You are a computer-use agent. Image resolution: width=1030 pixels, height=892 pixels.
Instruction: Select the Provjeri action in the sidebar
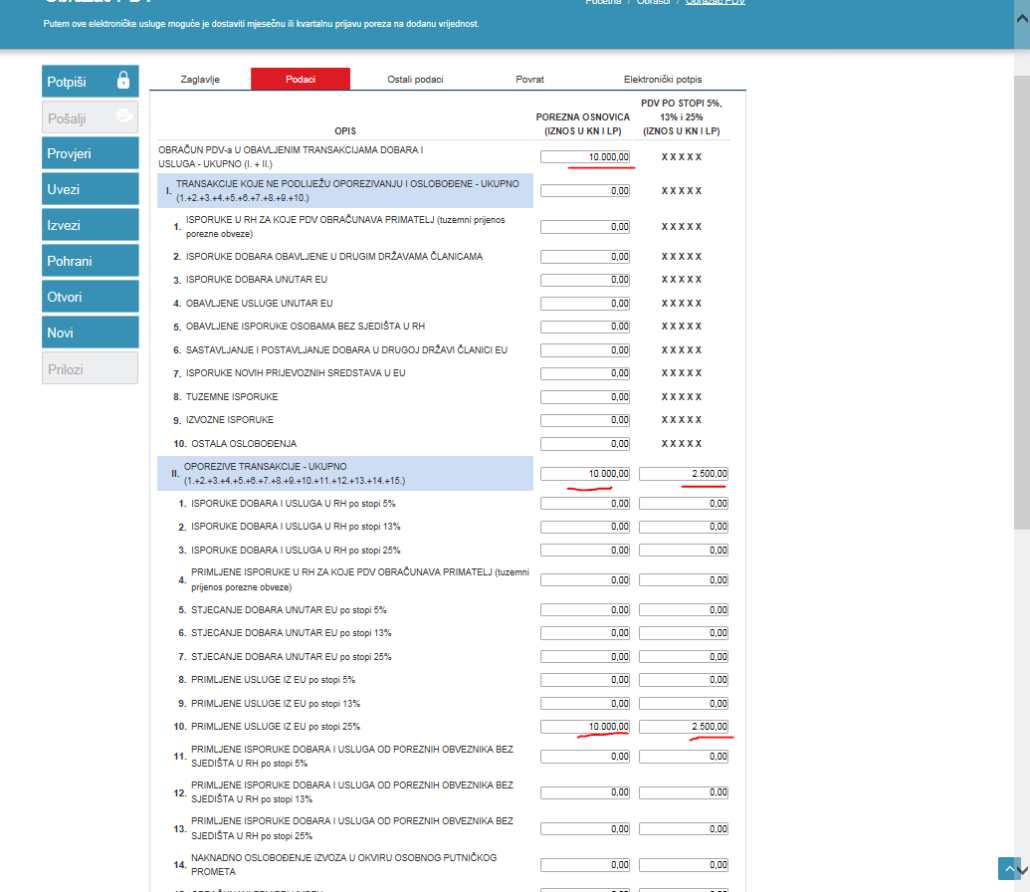click(x=88, y=152)
